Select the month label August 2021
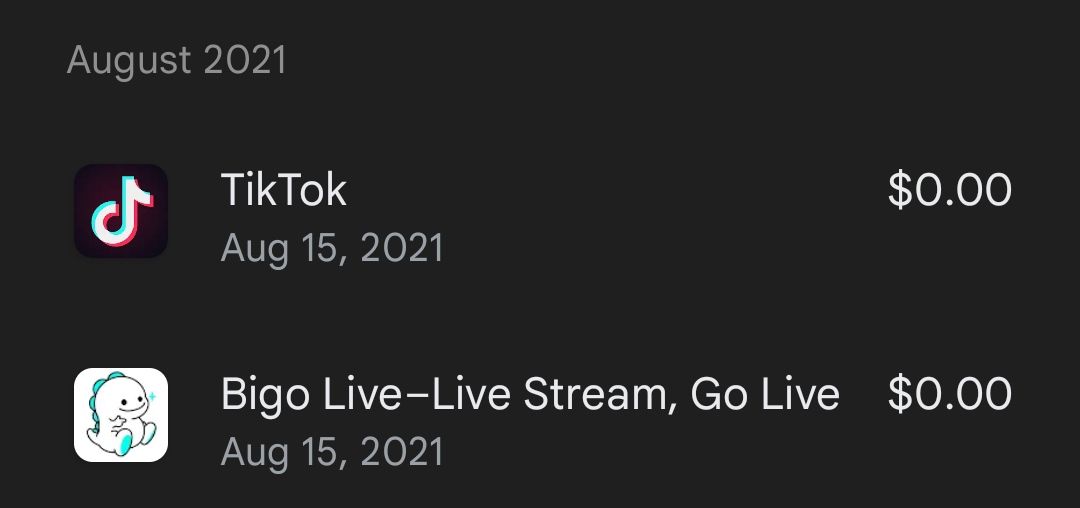The height and width of the screenshot is (508, 1080). click(x=177, y=61)
